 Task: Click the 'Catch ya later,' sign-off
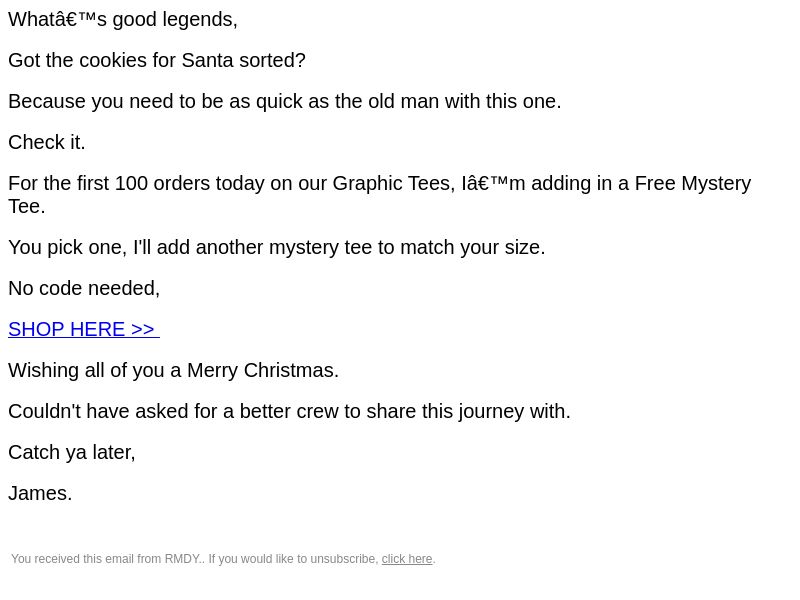pyautogui.click(x=72, y=452)
